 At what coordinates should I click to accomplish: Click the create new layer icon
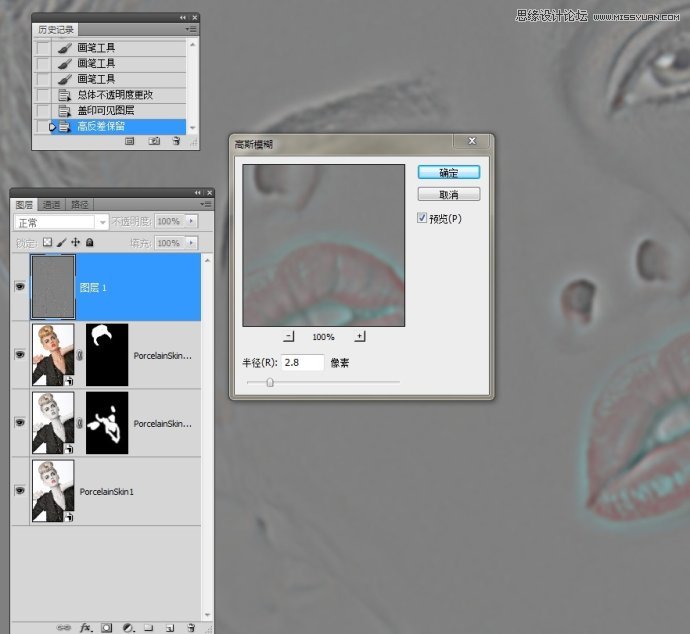(x=169, y=627)
